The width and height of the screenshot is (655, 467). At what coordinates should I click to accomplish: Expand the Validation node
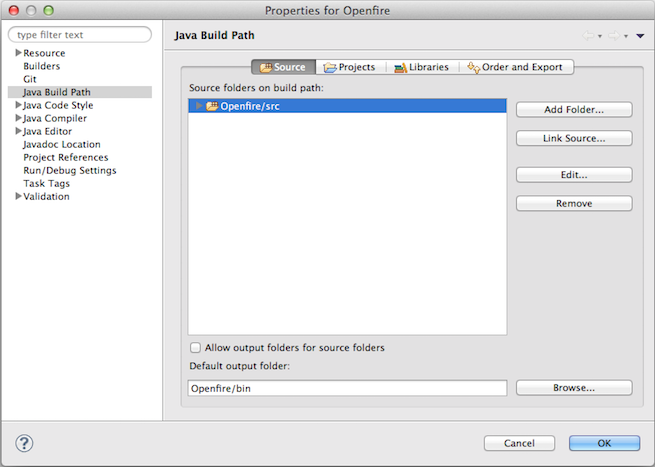(x=18, y=196)
